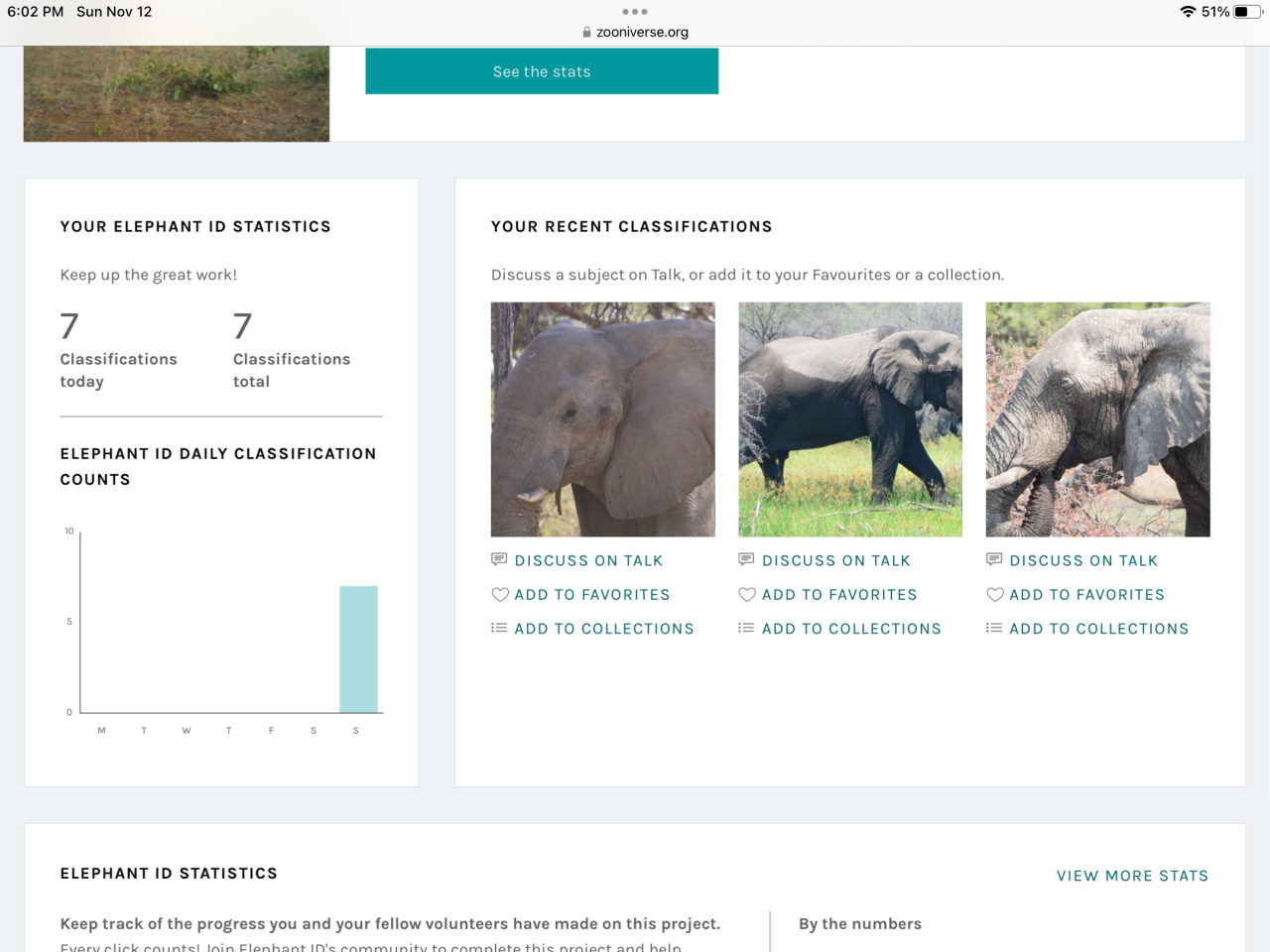Click the W day label on the chart axis
Image resolution: width=1270 pixels, height=952 pixels.
tap(187, 731)
